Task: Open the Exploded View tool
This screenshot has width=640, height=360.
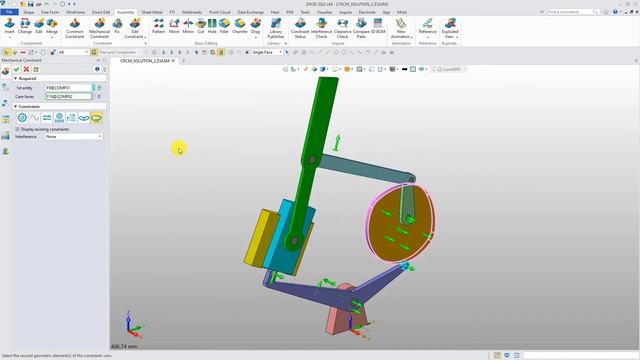Action: [x=450, y=28]
